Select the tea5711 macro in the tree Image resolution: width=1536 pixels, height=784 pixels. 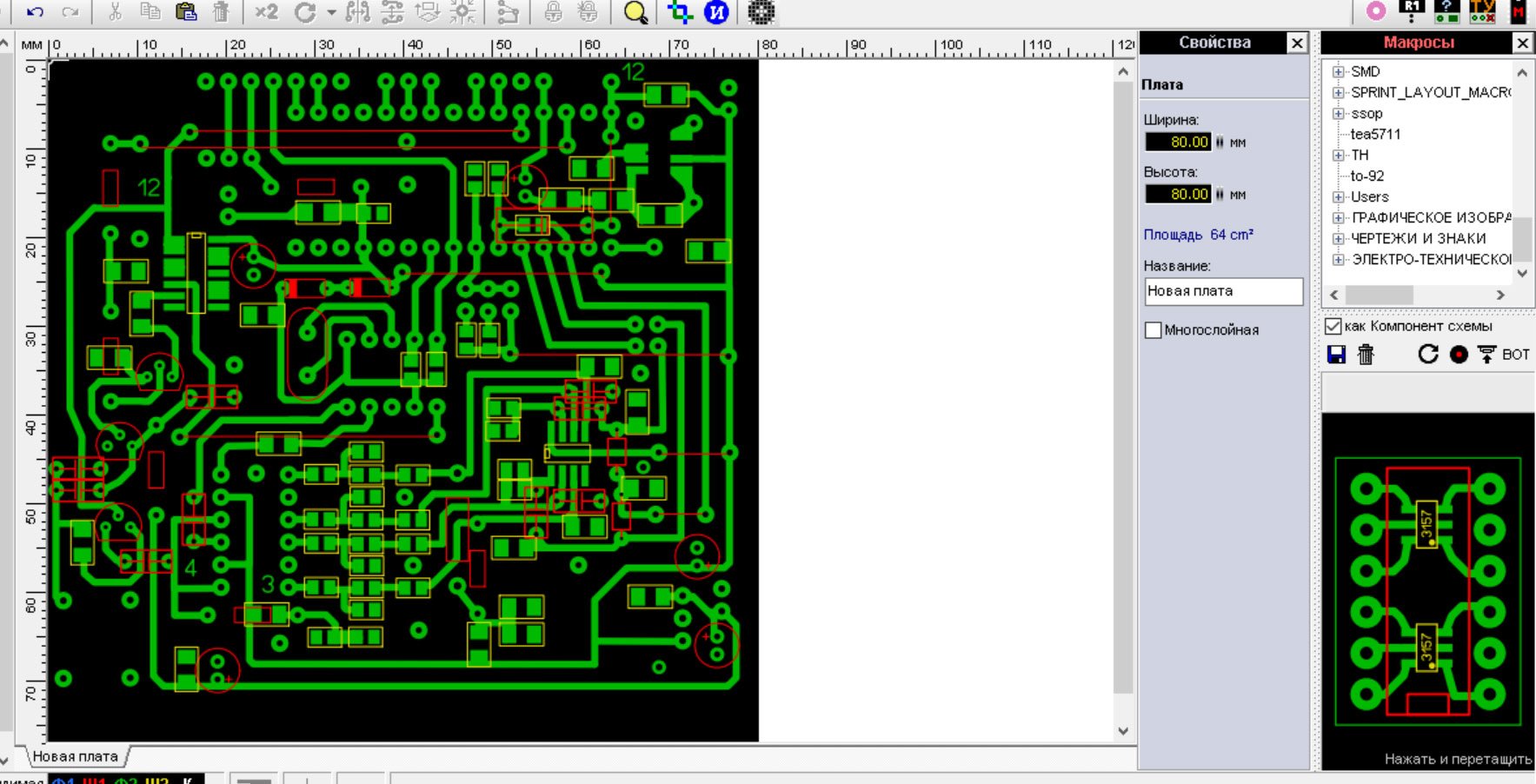point(1375,134)
